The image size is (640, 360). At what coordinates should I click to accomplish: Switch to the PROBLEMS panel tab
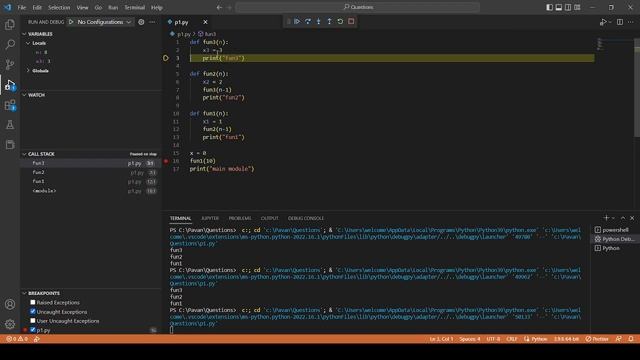coord(240,218)
